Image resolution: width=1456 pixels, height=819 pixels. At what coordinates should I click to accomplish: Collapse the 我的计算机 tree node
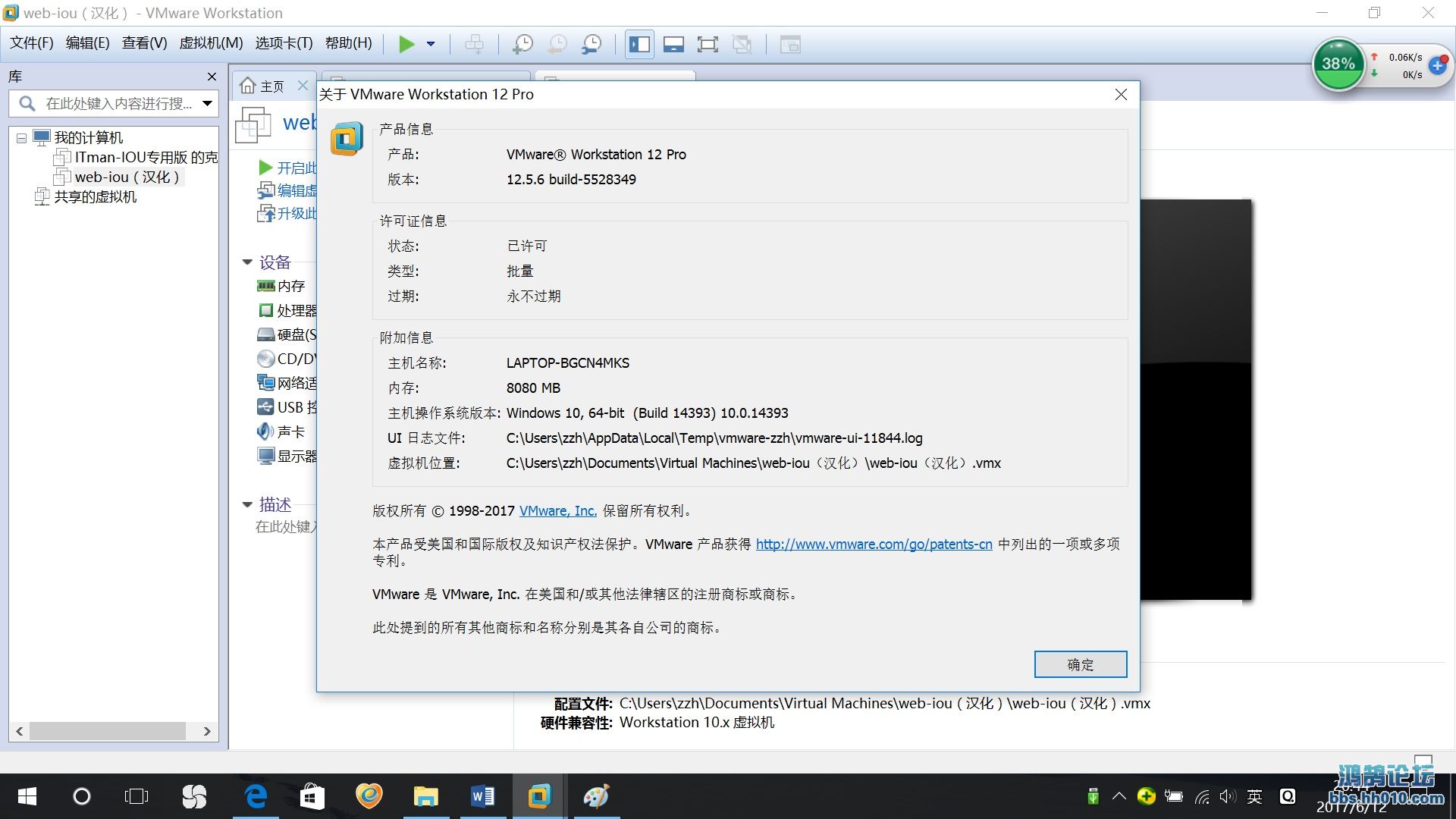tap(21, 138)
